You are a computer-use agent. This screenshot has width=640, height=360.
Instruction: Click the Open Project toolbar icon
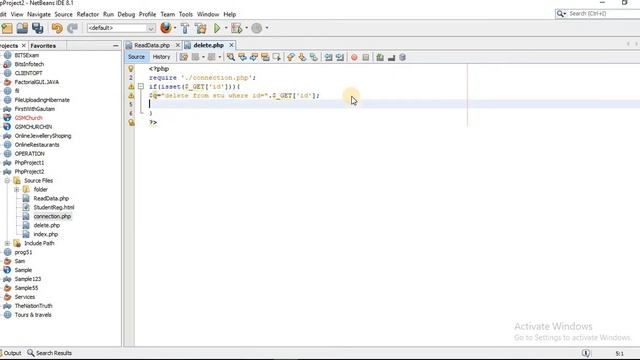pyautogui.click(x=22, y=28)
